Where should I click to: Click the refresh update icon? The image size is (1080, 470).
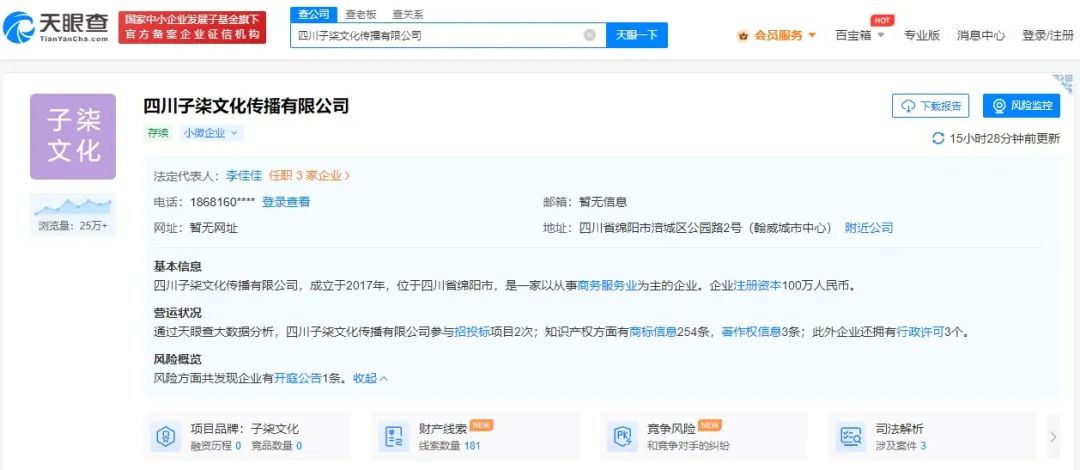[937, 138]
